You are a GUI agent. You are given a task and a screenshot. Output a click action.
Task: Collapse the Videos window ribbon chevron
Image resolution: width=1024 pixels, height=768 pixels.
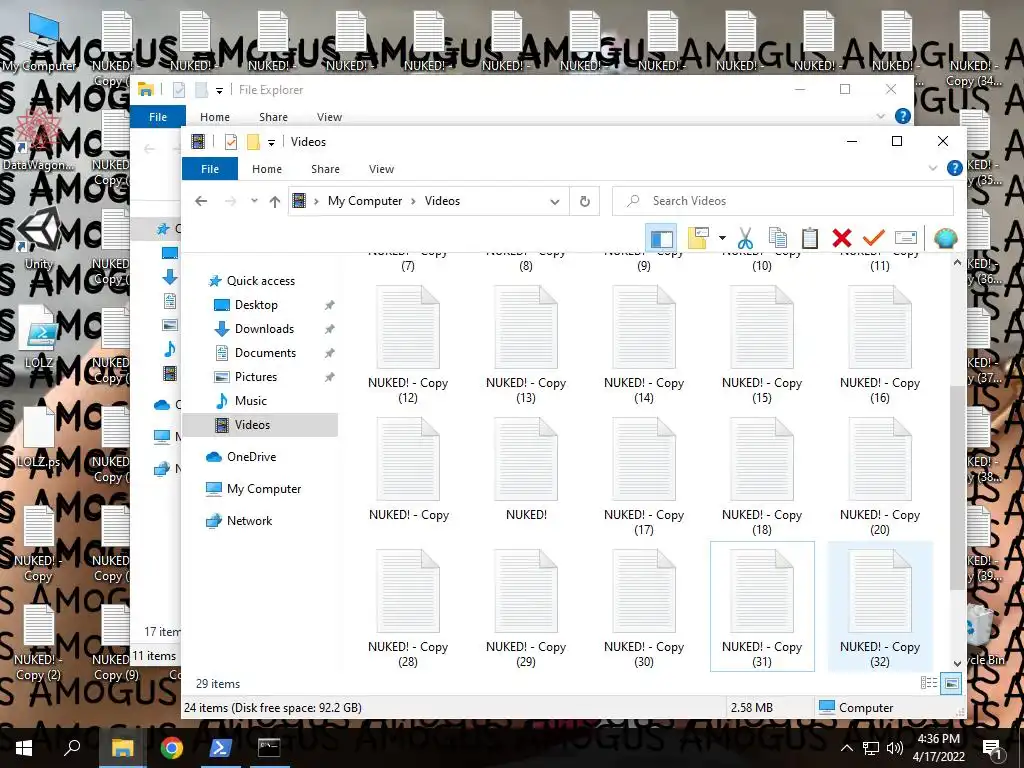click(933, 168)
